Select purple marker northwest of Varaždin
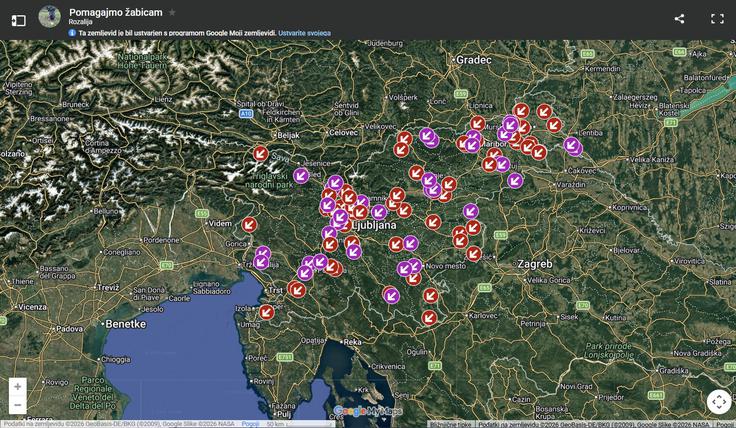This screenshot has width=736, height=428. (x=514, y=181)
